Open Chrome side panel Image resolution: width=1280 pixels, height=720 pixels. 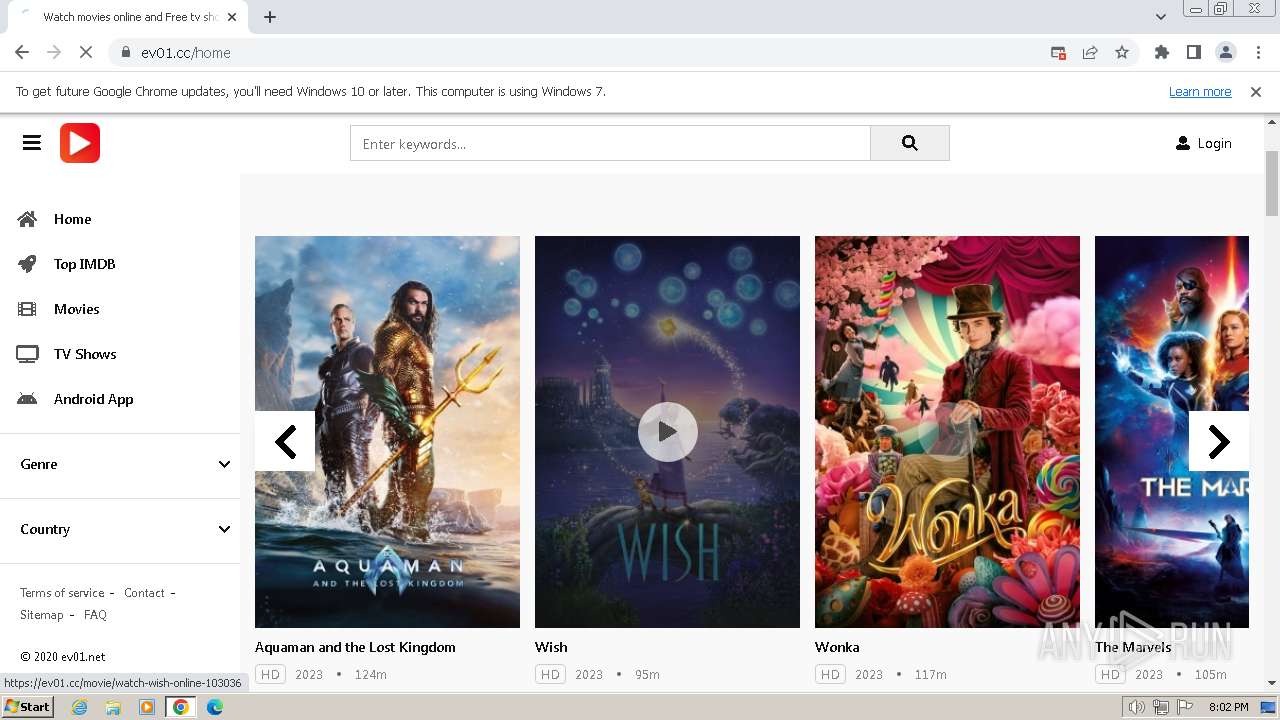pyautogui.click(x=1193, y=53)
